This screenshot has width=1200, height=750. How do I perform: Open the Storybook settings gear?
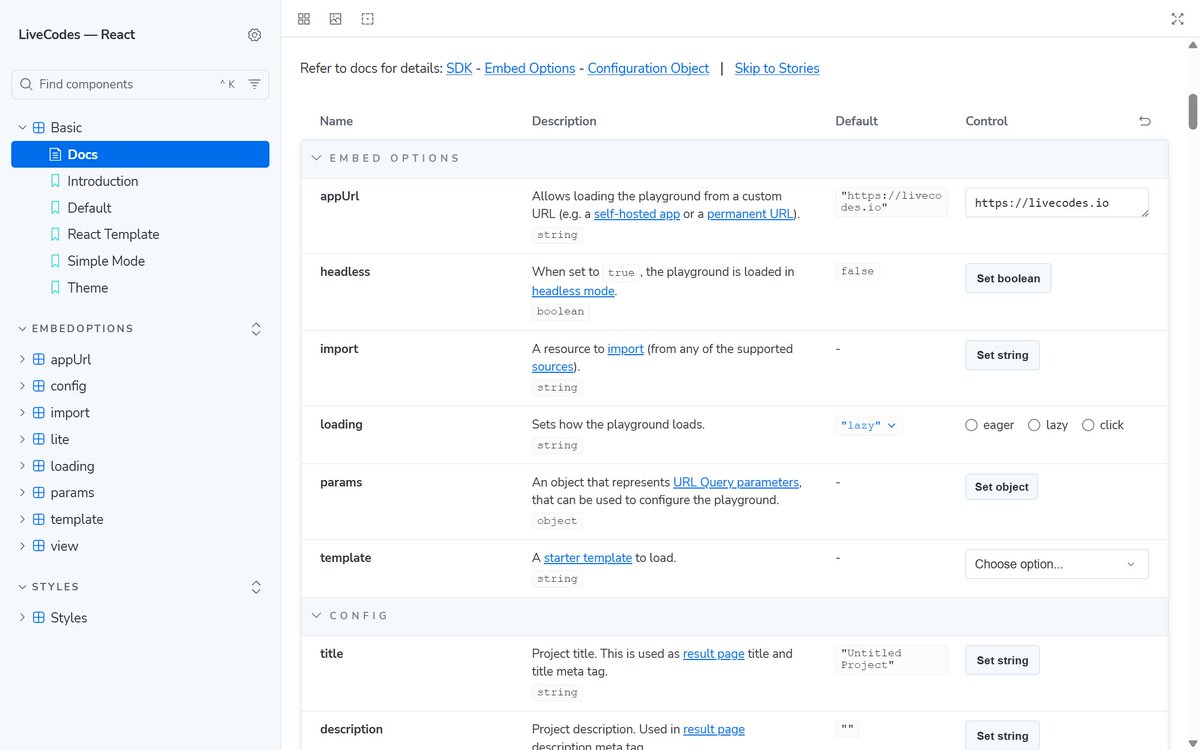pyautogui.click(x=255, y=35)
